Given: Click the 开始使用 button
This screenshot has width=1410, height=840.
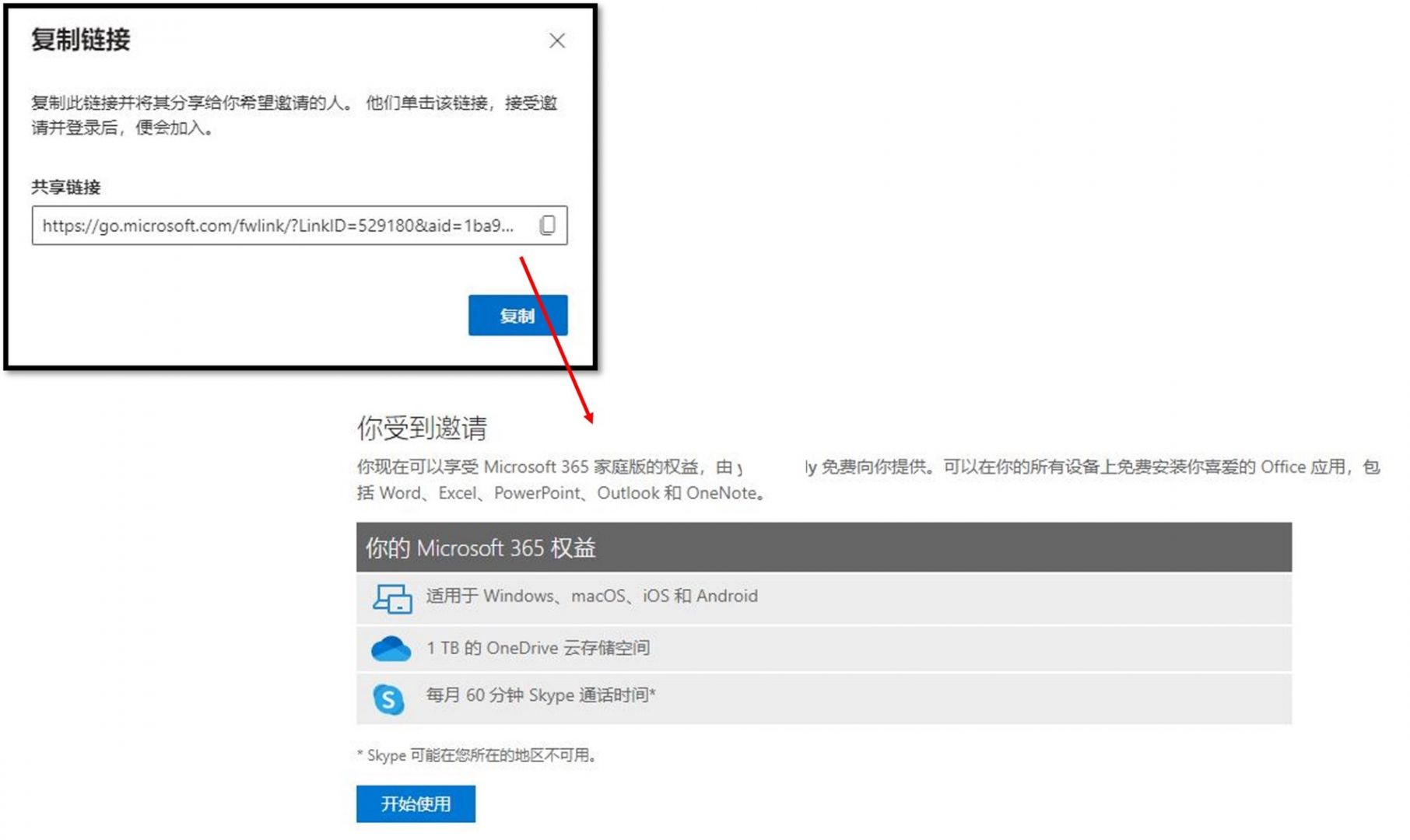Looking at the screenshot, I should tap(416, 803).
